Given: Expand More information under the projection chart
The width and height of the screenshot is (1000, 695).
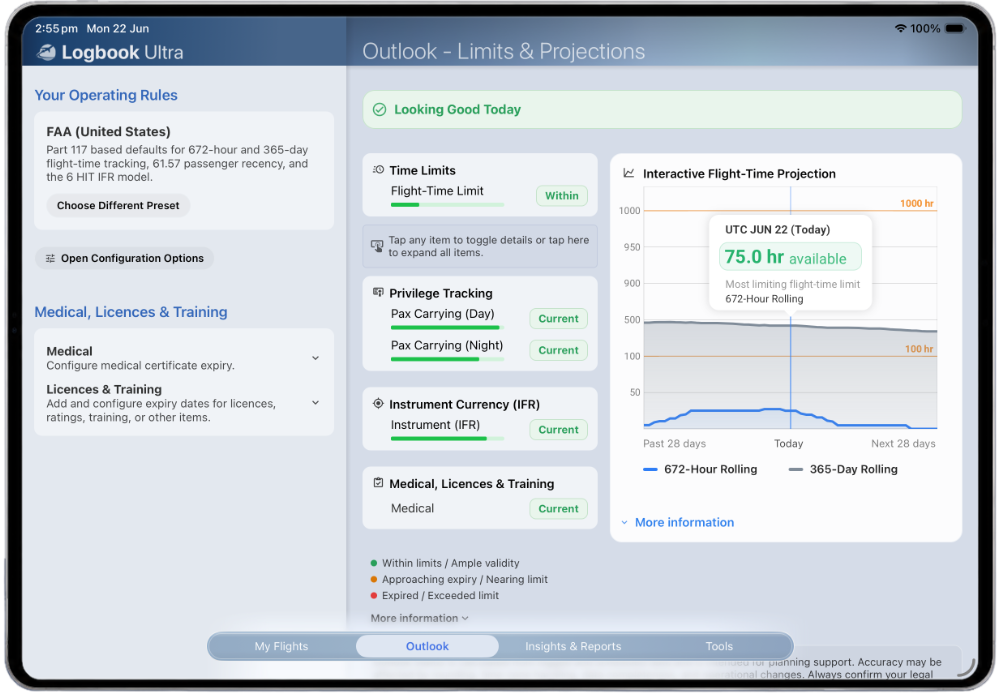Looking at the screenshot, I should pyautogui.click(x=677, y=522).
